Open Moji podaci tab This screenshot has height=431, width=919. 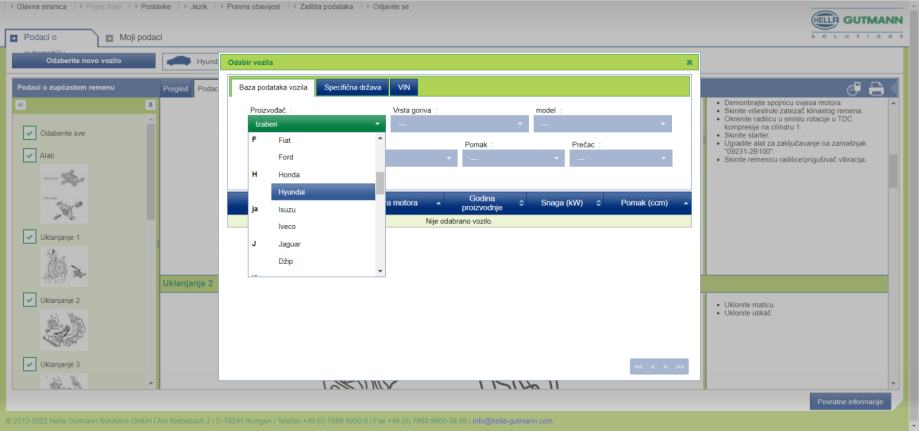coord(141,38)
